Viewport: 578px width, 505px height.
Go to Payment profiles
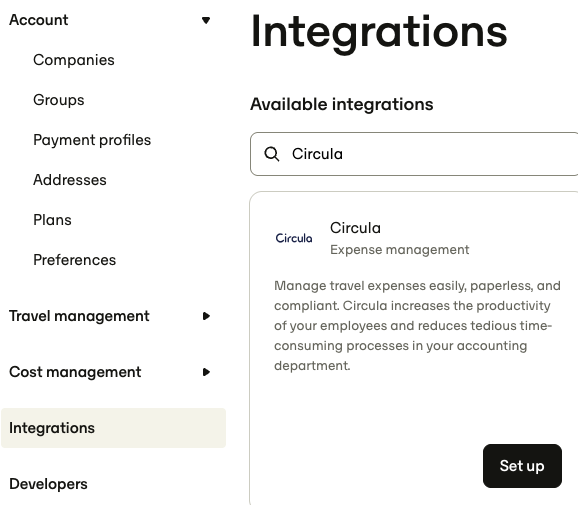click(92, 140)
